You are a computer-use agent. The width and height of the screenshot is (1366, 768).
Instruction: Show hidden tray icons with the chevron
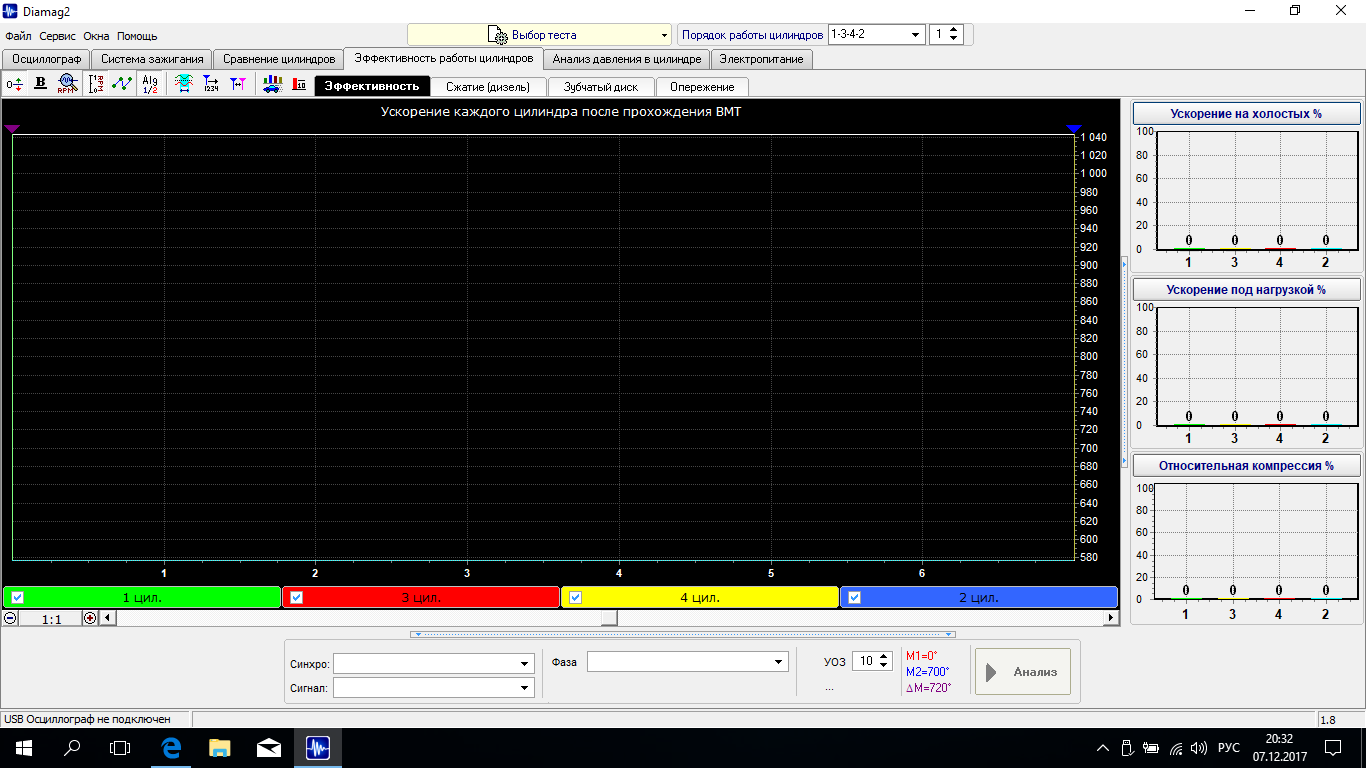click(1103, 747)
